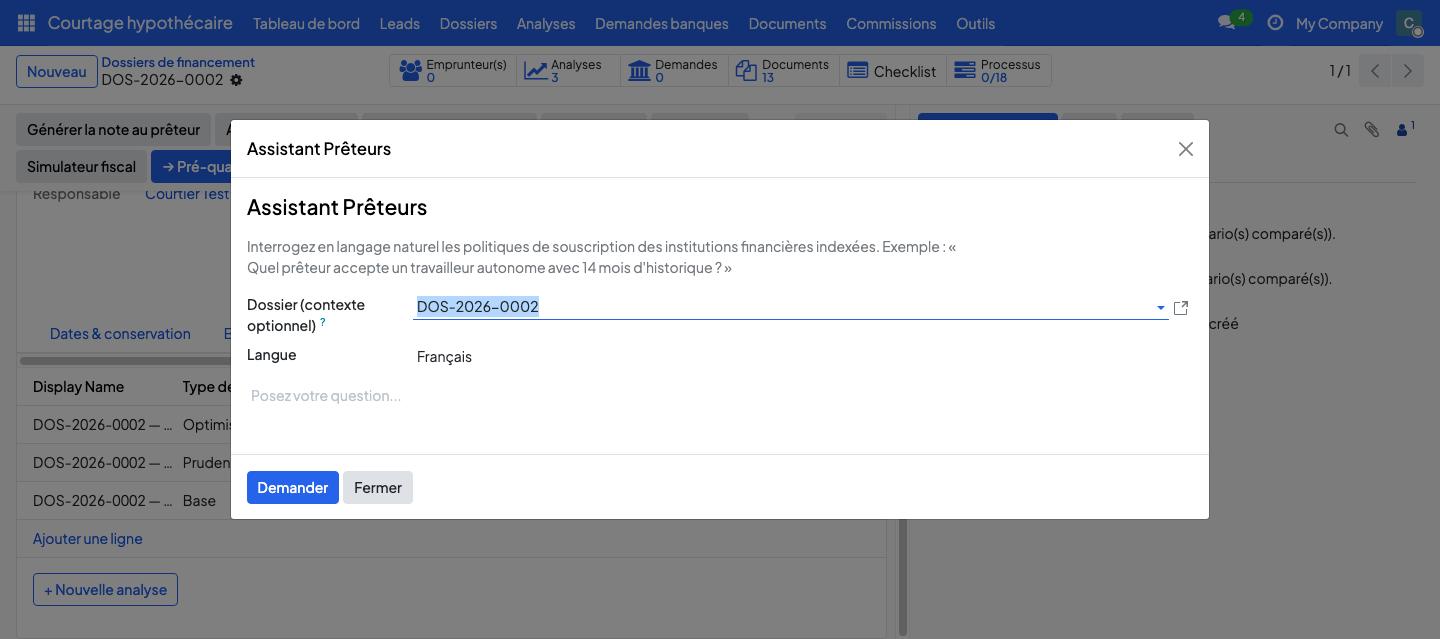
Task: Click the Ajouter une ligne link
Action: click(88, 539)
